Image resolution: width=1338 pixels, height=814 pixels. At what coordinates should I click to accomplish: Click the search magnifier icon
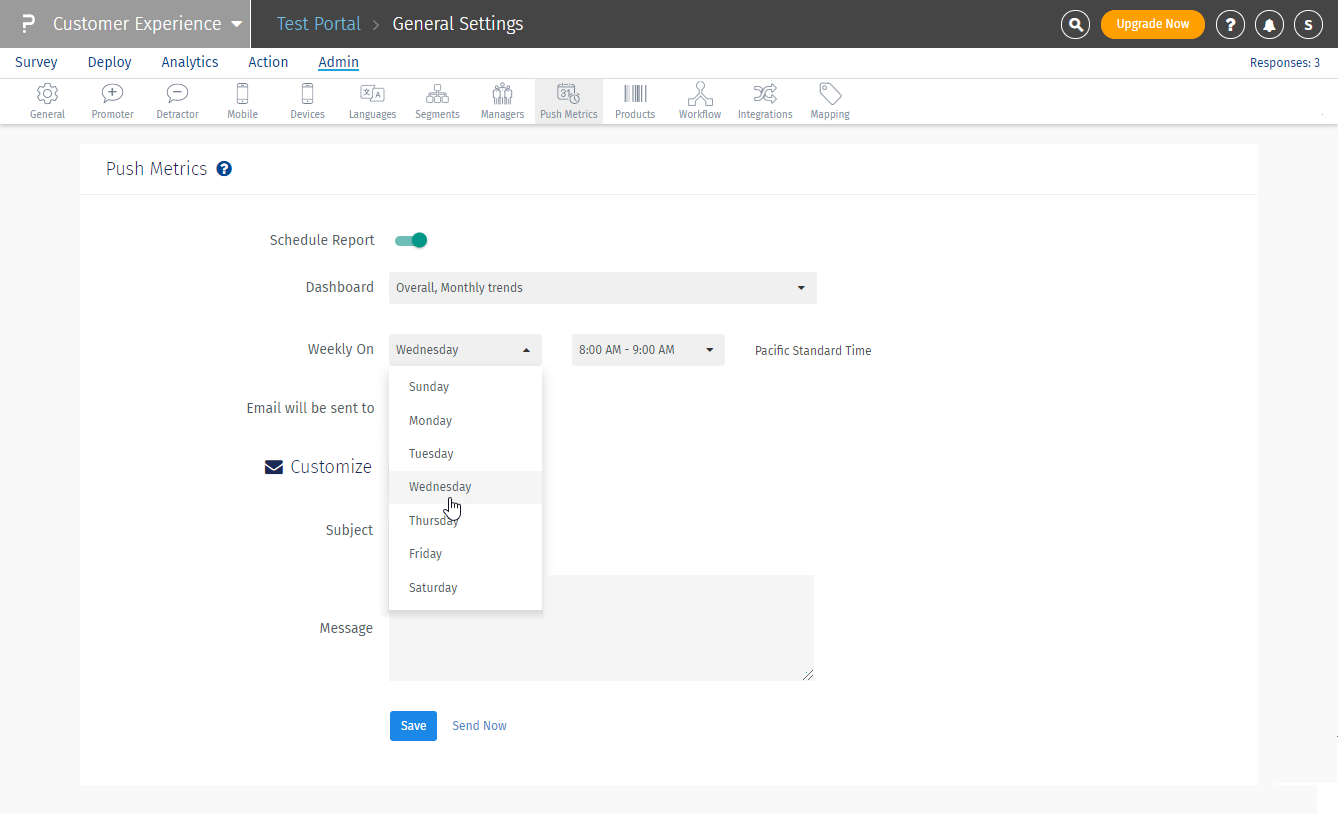click(1075, 24)
